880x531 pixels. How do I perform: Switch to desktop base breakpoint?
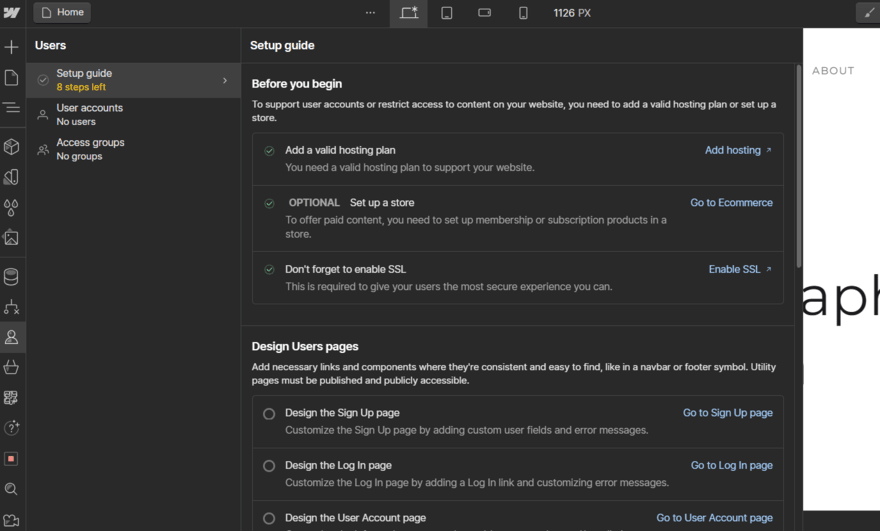(409, 13)
